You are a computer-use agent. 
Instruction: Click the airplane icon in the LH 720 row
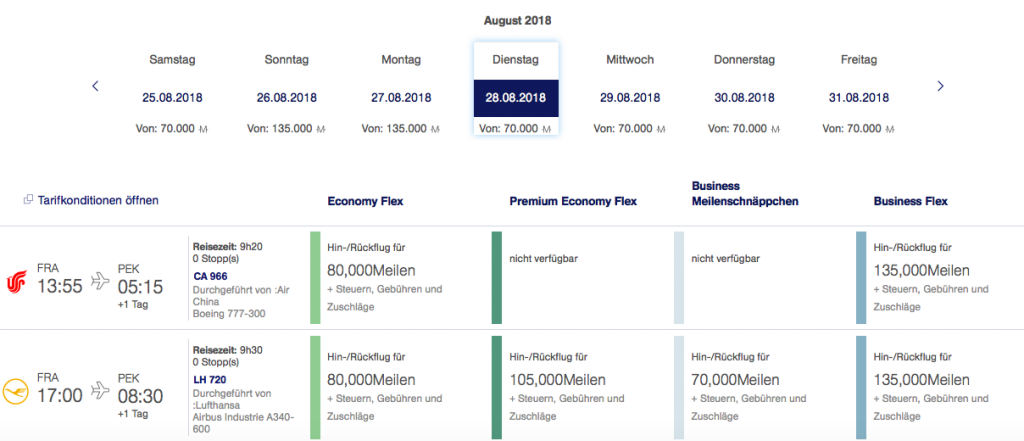100,388
